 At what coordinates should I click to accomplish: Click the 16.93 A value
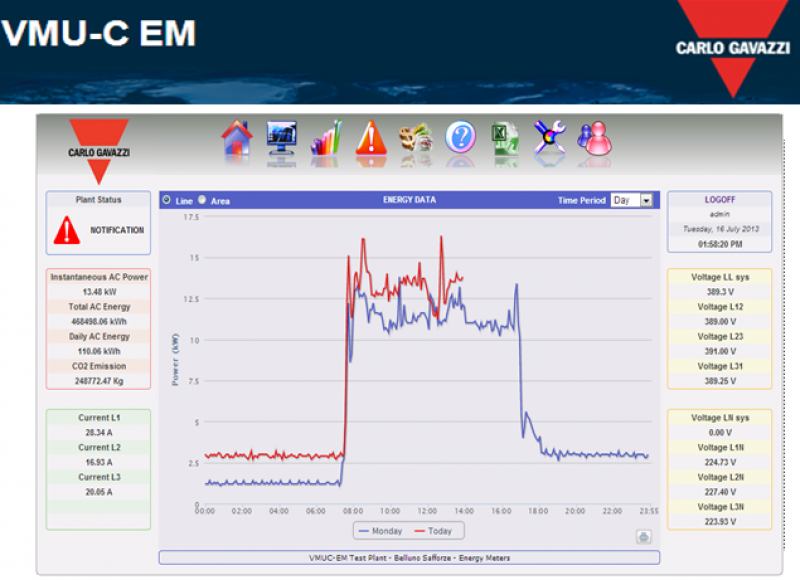click(99, 462)
